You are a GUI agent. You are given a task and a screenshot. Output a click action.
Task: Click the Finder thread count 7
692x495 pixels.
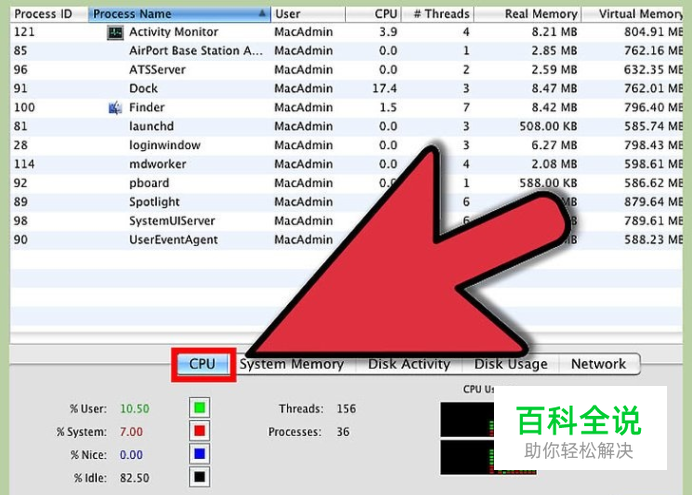(466, 108)
